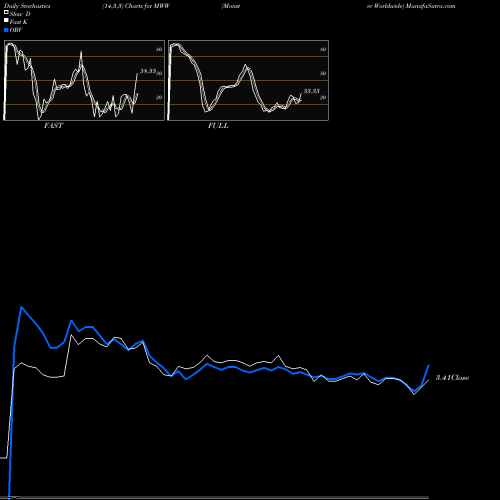Click the 'Daily Stochastics' title text
Image resolution: width=500 pixels, height=500 pixels.
(27, 6)
